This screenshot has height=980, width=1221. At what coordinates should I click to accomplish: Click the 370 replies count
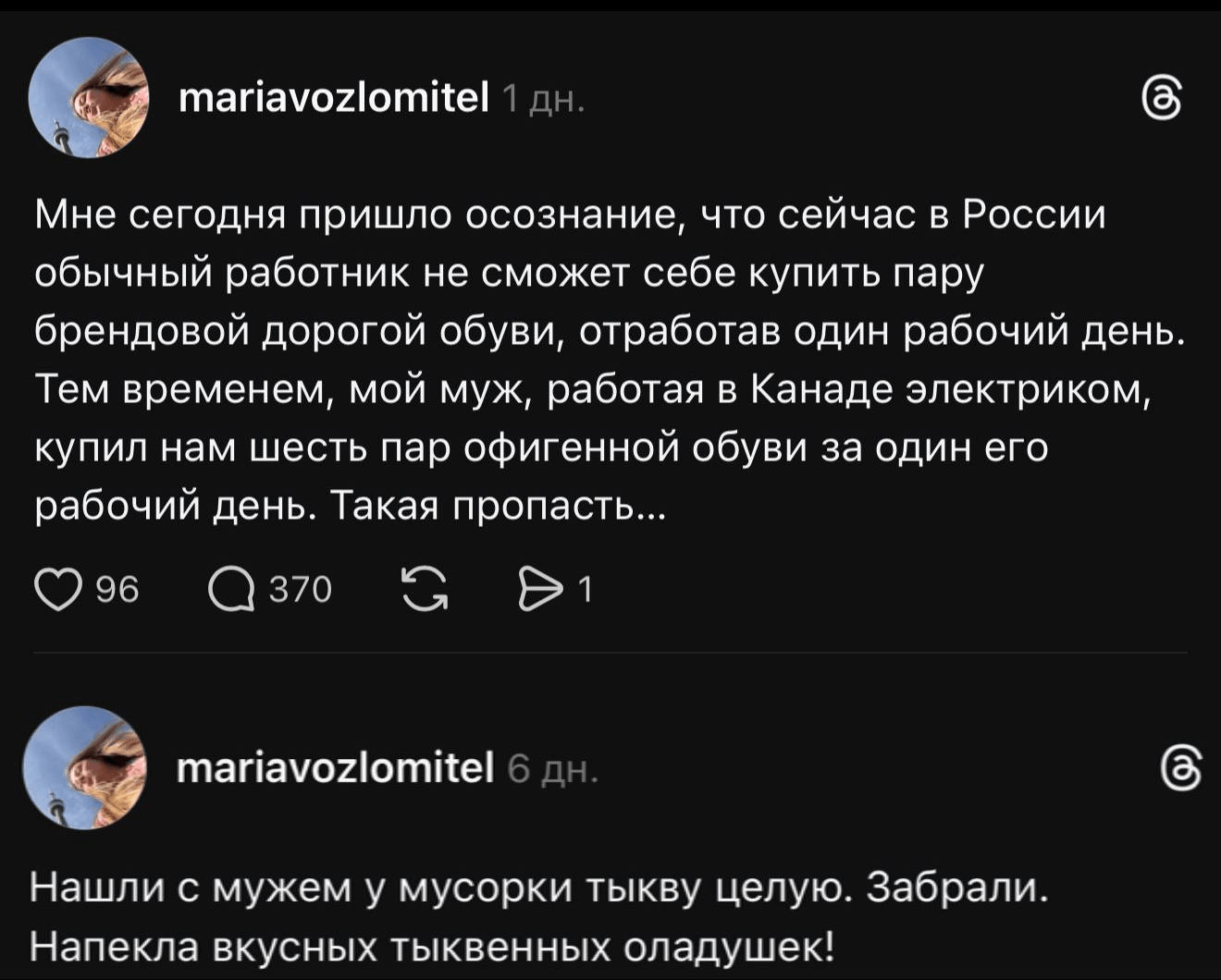click(300, 589)
